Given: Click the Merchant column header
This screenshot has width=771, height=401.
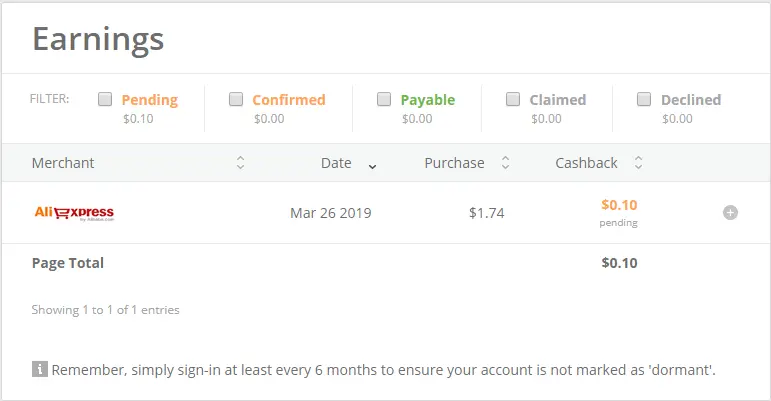Looking at the screenshot, I should pyautogui.click(x=63, y=163).
